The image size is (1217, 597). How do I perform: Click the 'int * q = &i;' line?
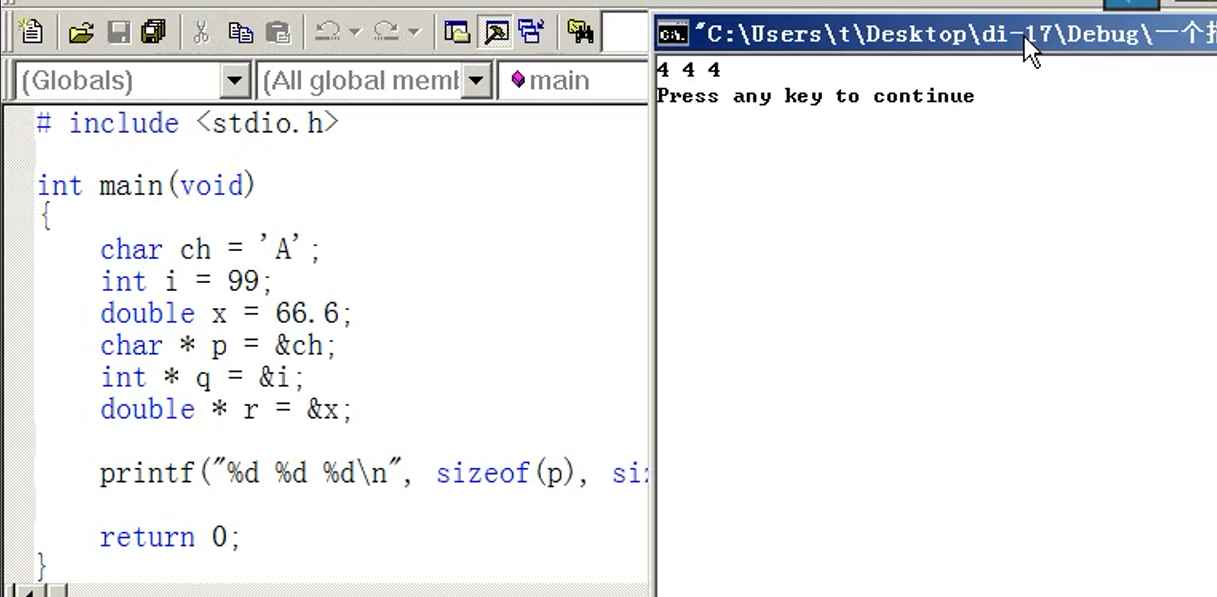tap(202, 377)
